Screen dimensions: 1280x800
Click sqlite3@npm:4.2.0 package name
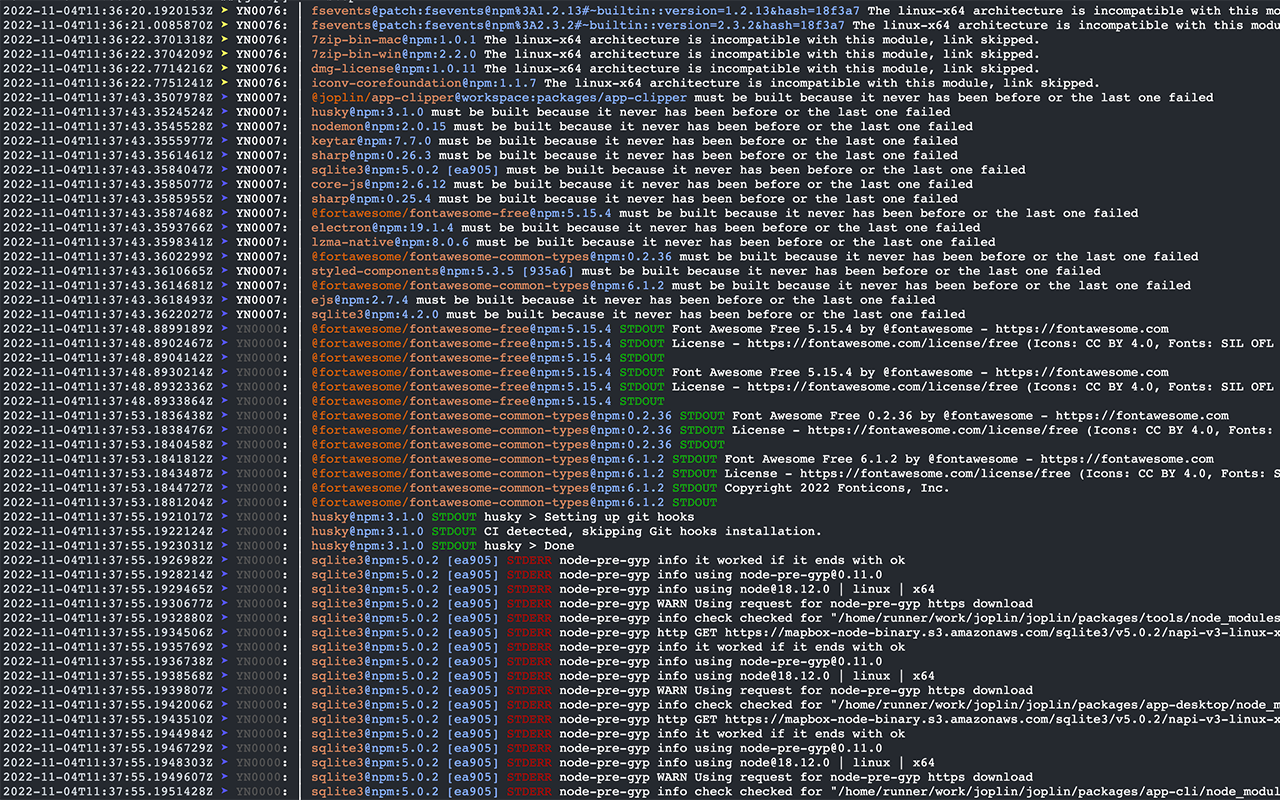375,314
